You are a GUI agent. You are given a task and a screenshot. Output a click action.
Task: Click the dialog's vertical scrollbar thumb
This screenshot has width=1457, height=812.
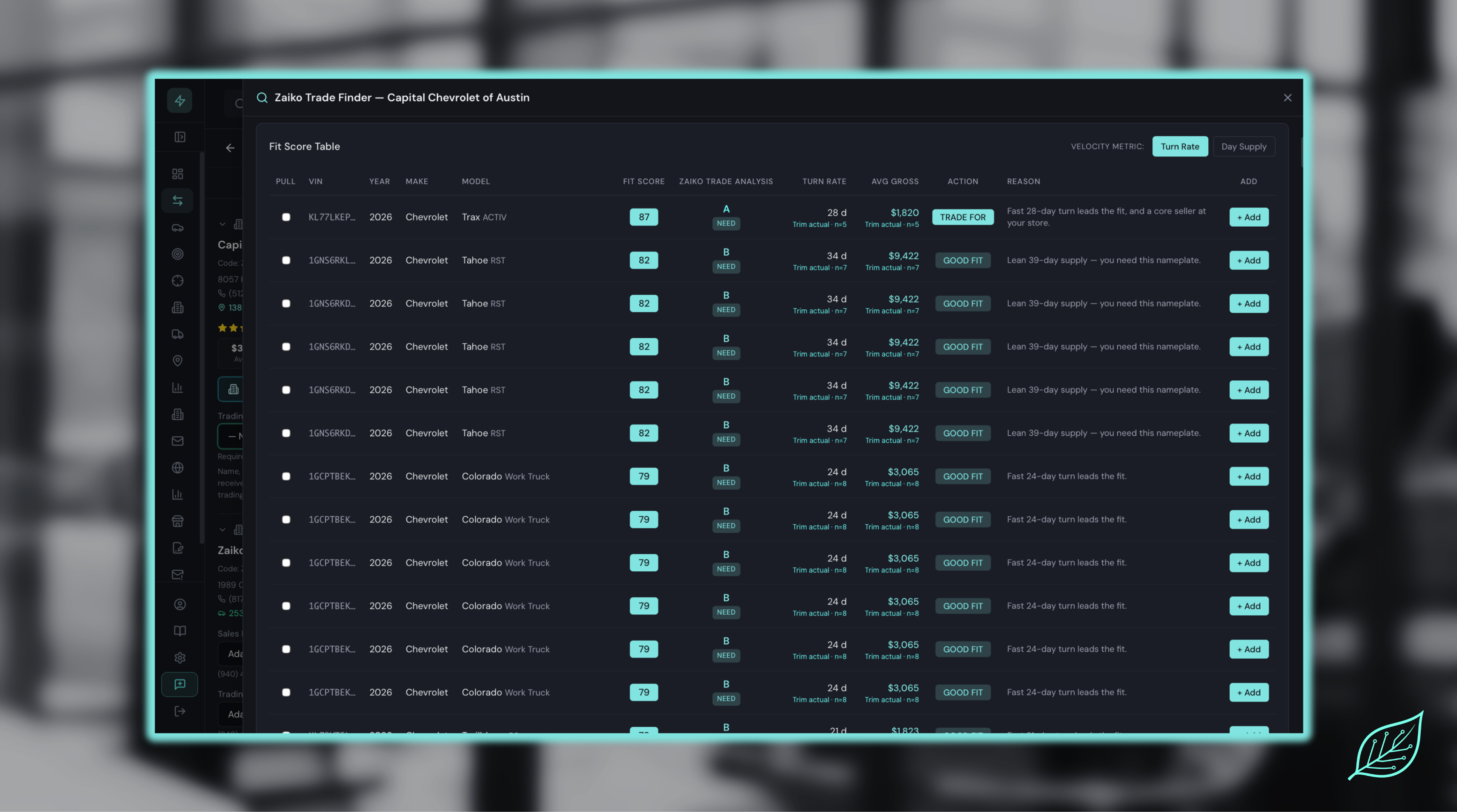1302,152
